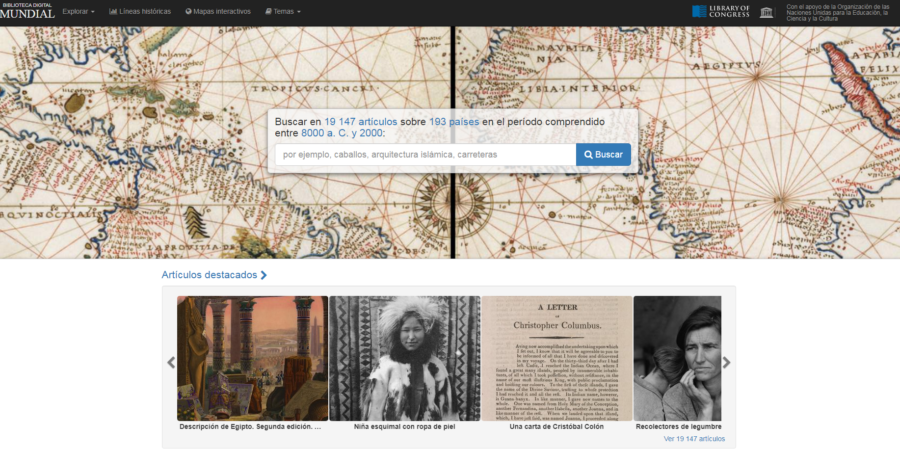
Task: Open Mapas interactivos from navigation bar
Action: point(218,11)
